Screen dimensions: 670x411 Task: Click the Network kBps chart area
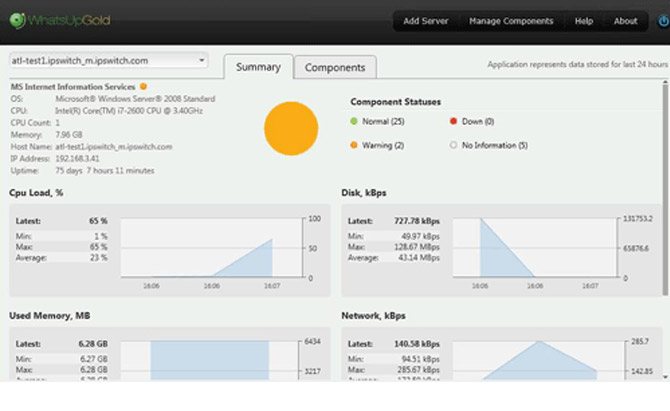point(539,360)
